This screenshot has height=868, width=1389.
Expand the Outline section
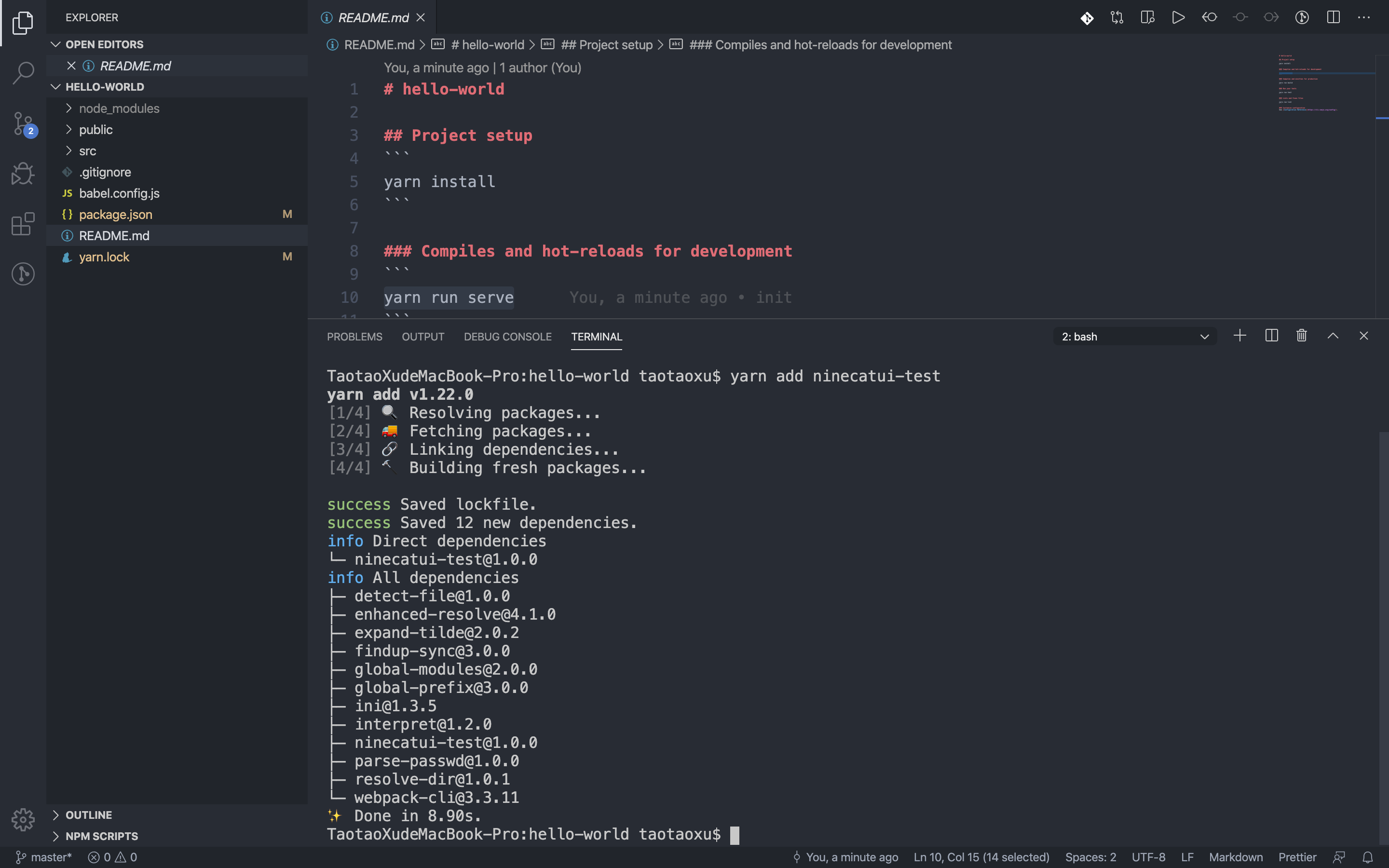[177, 814]
